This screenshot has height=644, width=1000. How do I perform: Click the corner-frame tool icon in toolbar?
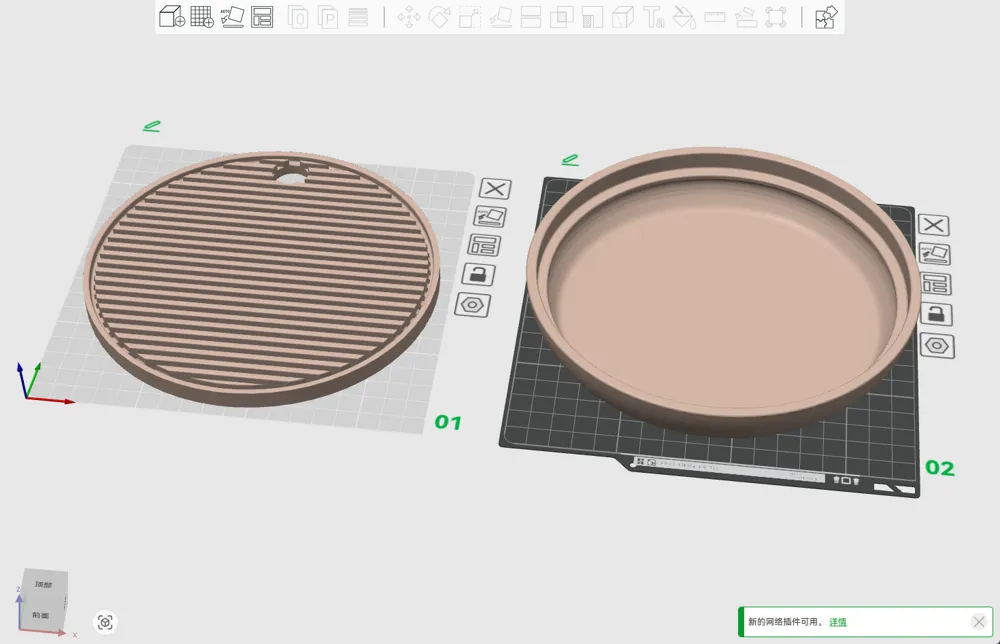click(776, 17)
